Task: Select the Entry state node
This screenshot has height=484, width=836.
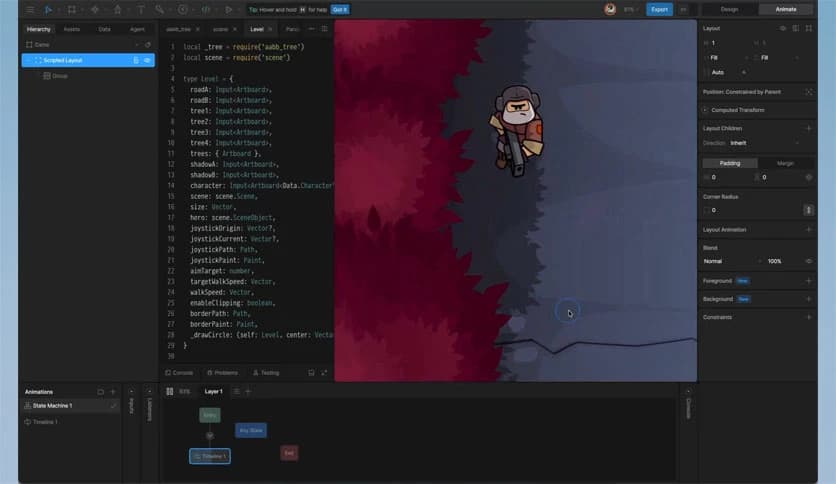Action: pos(210,415)
